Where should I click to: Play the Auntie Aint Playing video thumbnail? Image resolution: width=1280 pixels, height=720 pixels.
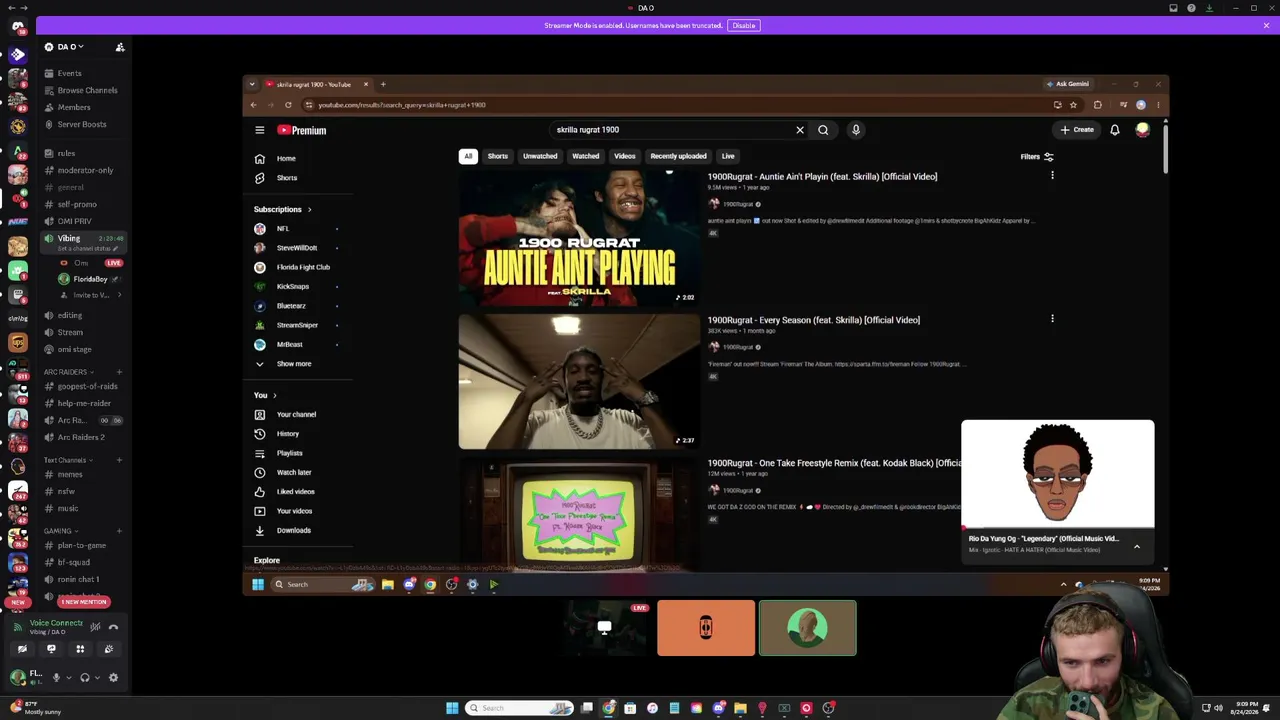click(579, 238)
